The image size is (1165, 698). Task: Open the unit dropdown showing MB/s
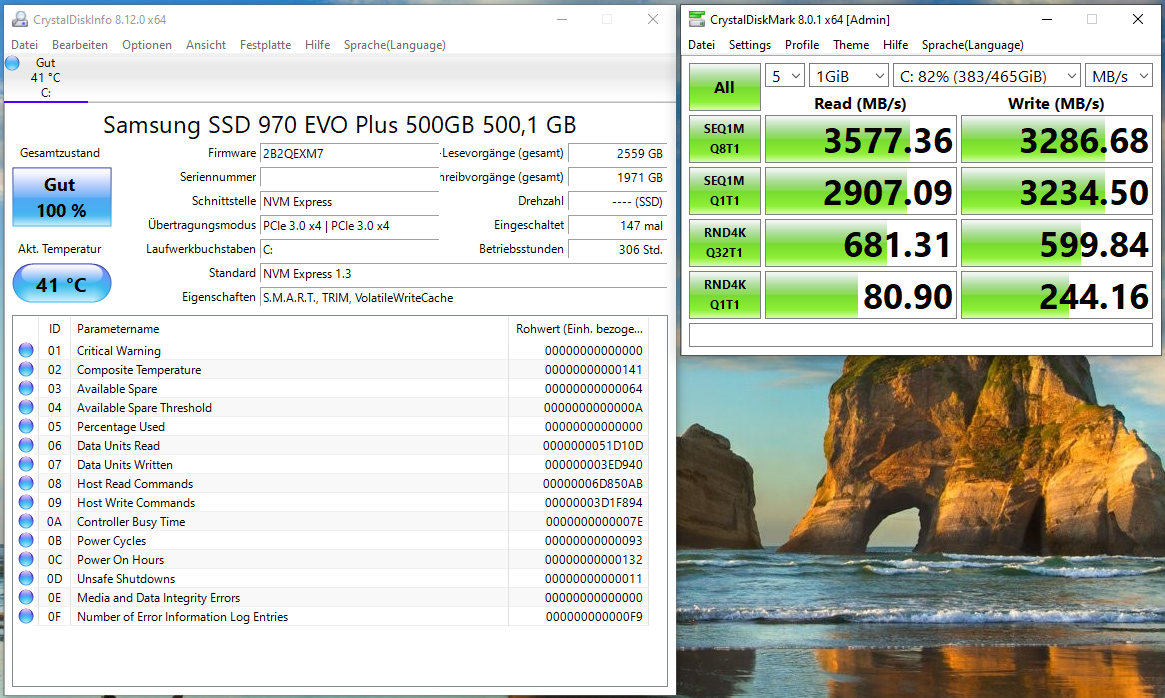[x=1119, y=76]
